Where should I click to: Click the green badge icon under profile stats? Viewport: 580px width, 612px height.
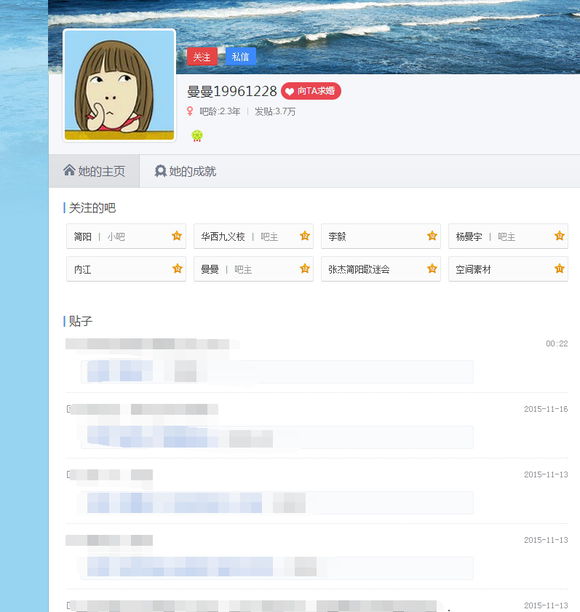point(197,135)
